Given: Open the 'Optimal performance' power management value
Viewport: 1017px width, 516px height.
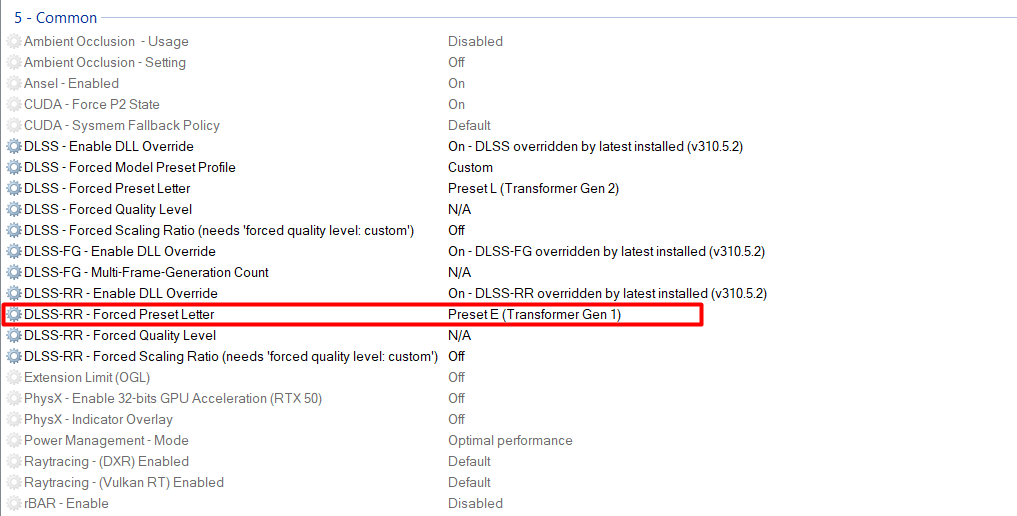Looking at the screenshot, I should pyautogui.click(x=510, y=441).
